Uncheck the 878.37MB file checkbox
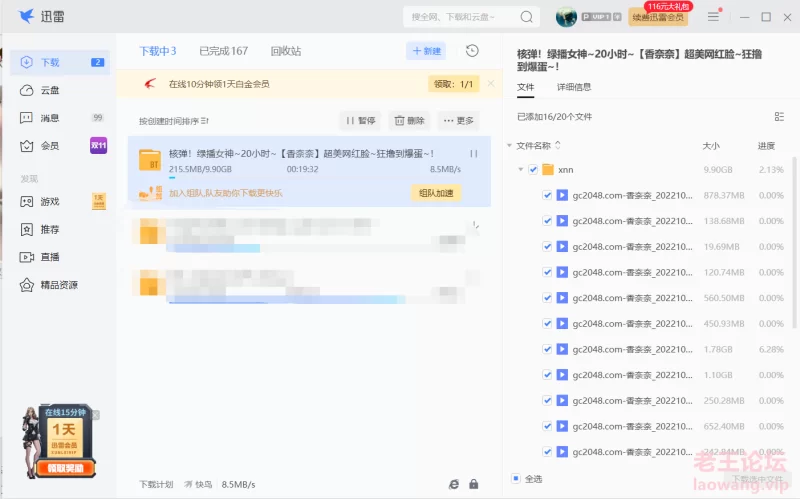 tap(547, 195)
